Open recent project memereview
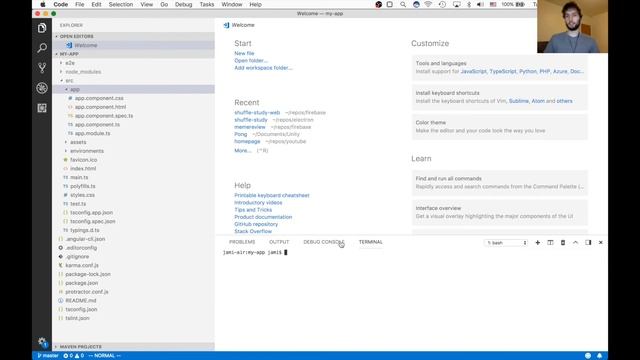 pyautogui.click(x=250, y=127)
